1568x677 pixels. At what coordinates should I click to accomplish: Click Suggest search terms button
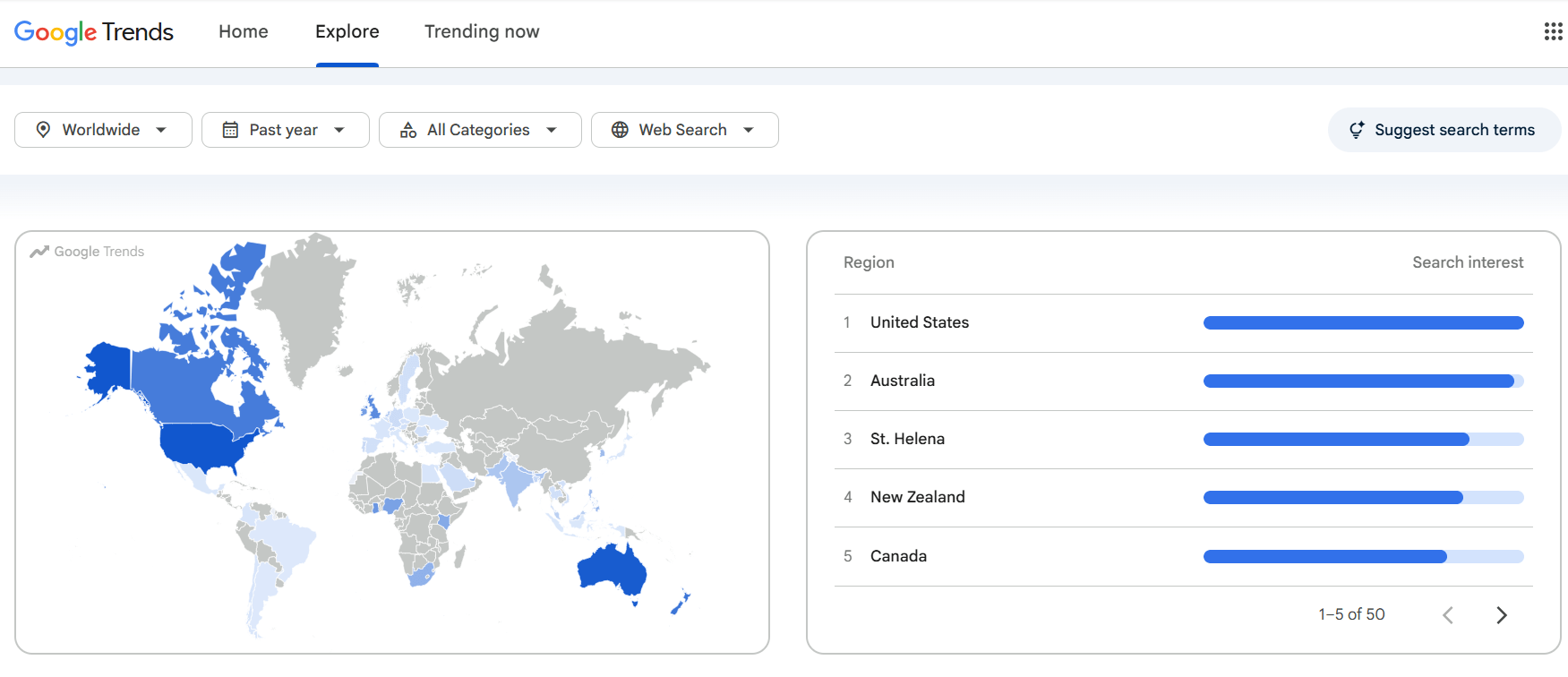[1444, 130]
